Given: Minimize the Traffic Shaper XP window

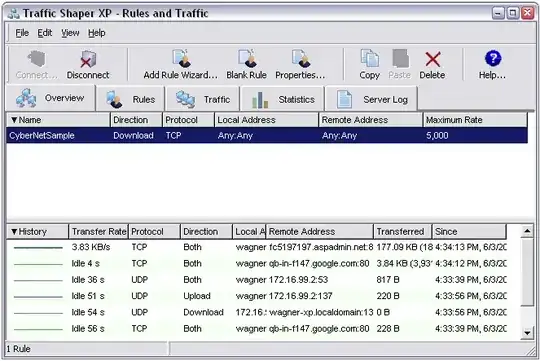Looking at the screenshot, I should coord(498,13).
